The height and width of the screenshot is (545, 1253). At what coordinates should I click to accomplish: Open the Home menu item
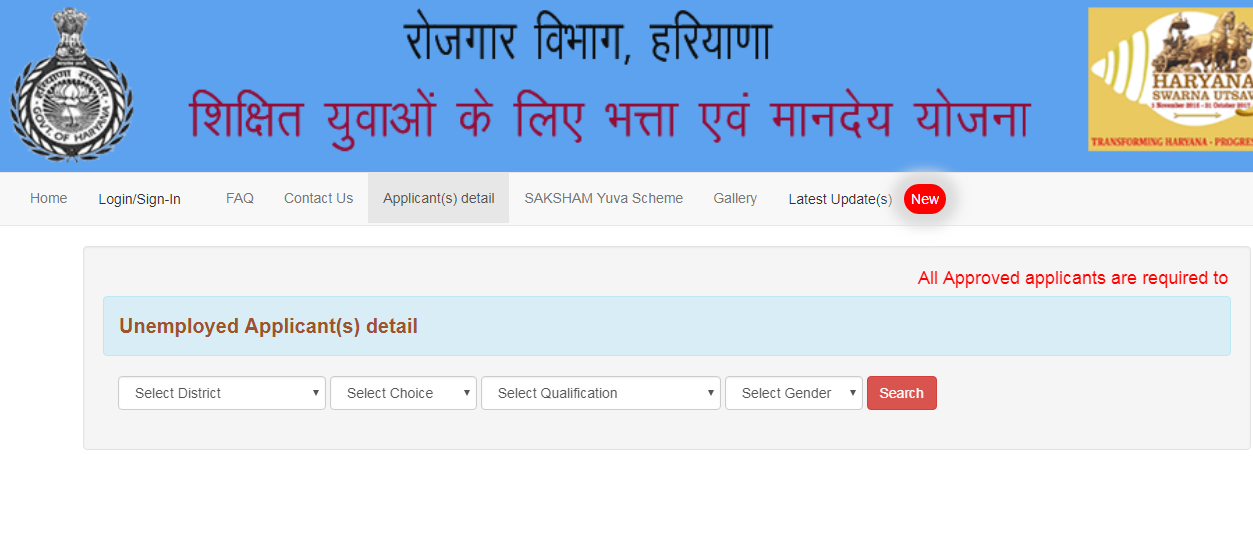[x=48, y=198]
